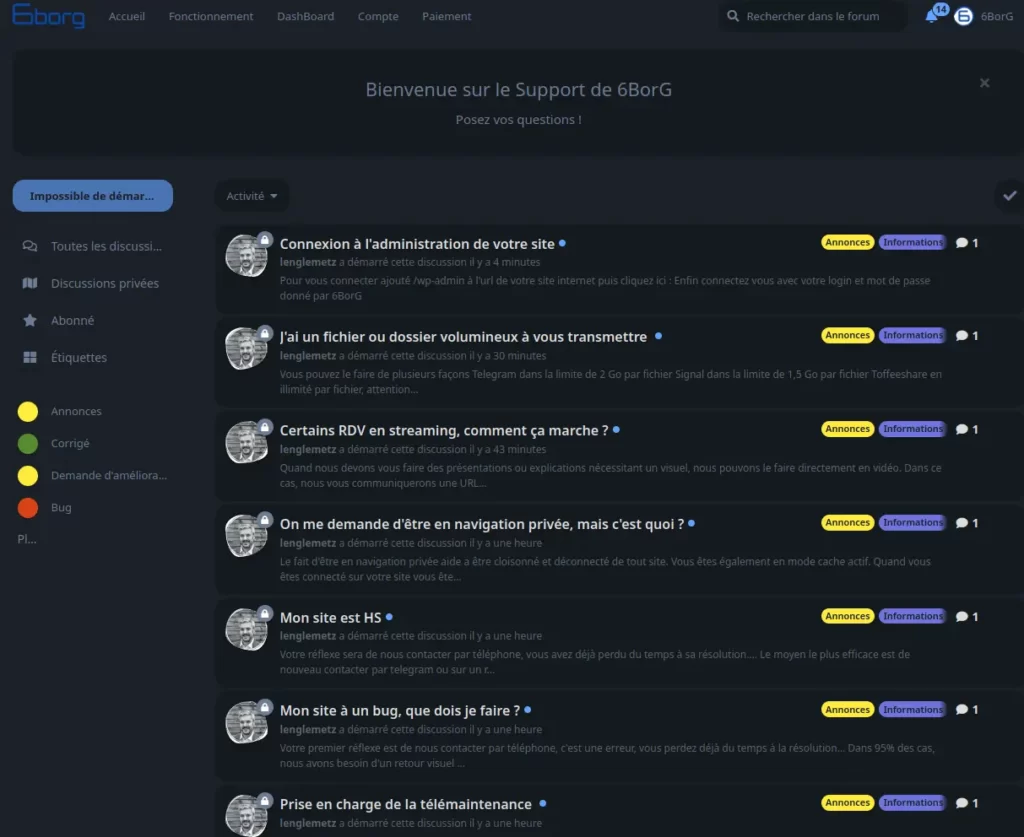Open 'Discussions privées' via its map icon
The width and height of the screenshot is (1024, 837).
click(28, 283)
